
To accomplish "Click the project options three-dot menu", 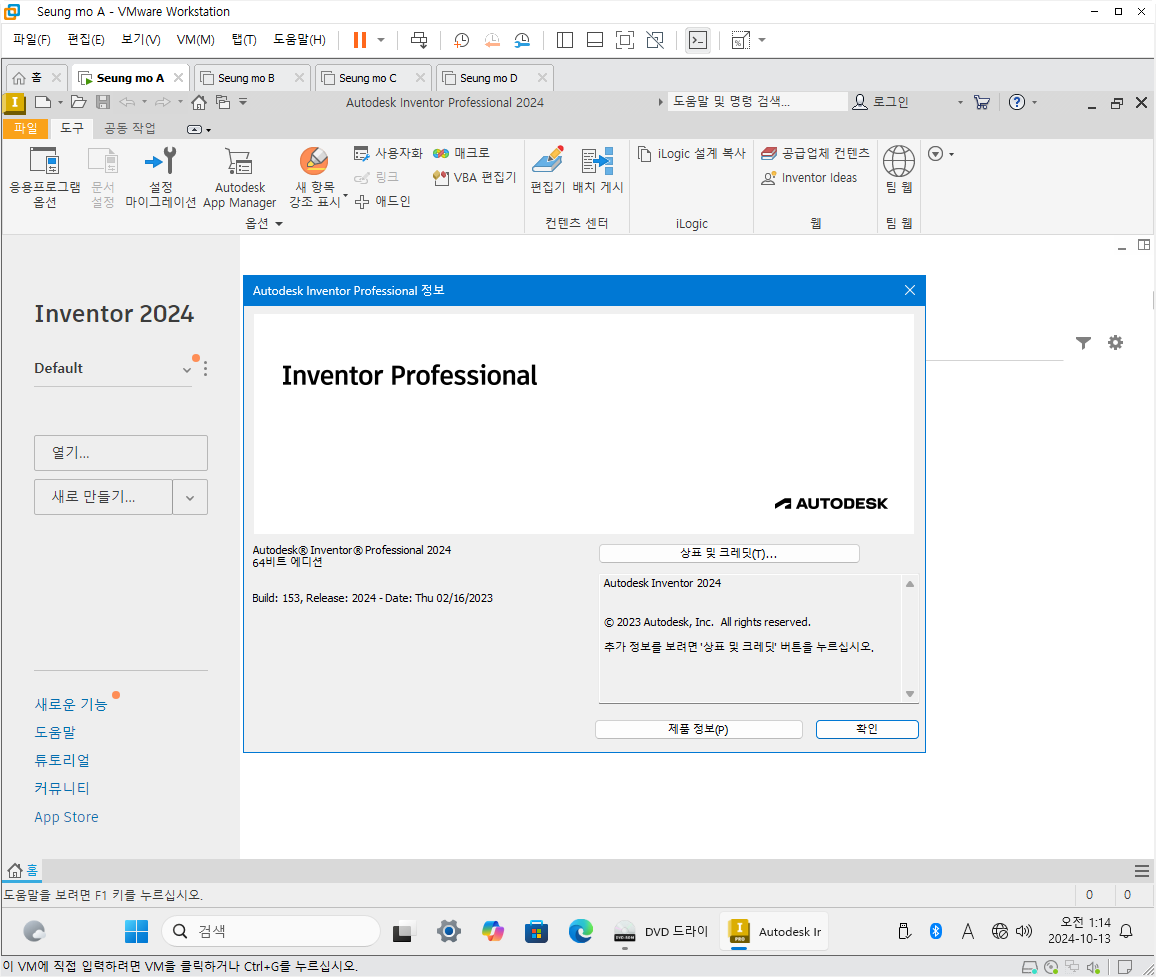I will (206, 369).
